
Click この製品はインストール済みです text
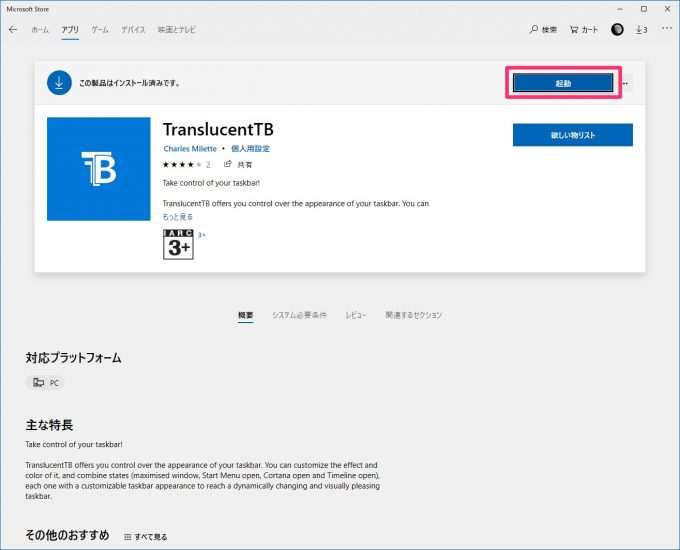point(129,83)
